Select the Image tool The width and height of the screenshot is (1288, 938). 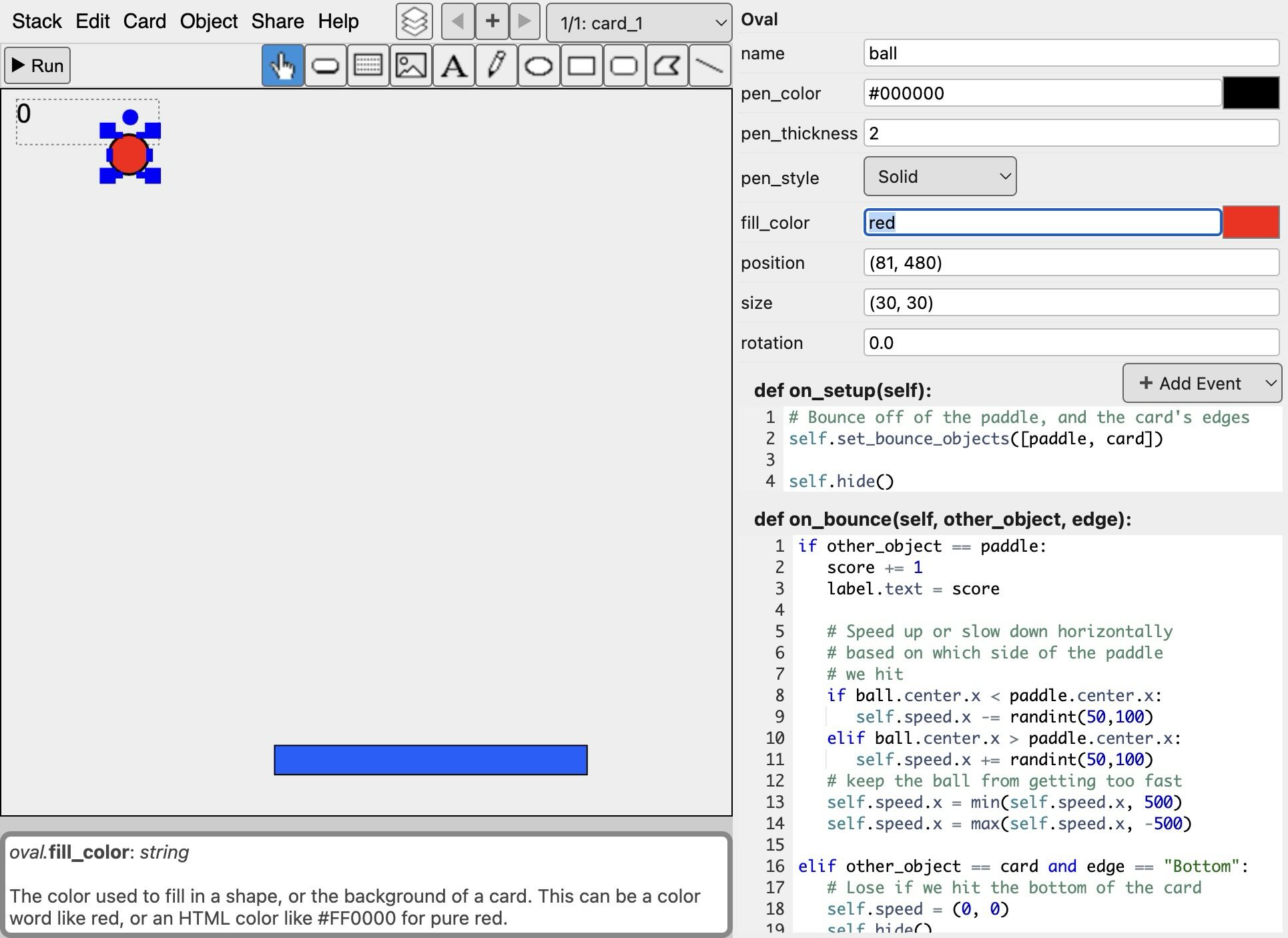coord(410,65)
